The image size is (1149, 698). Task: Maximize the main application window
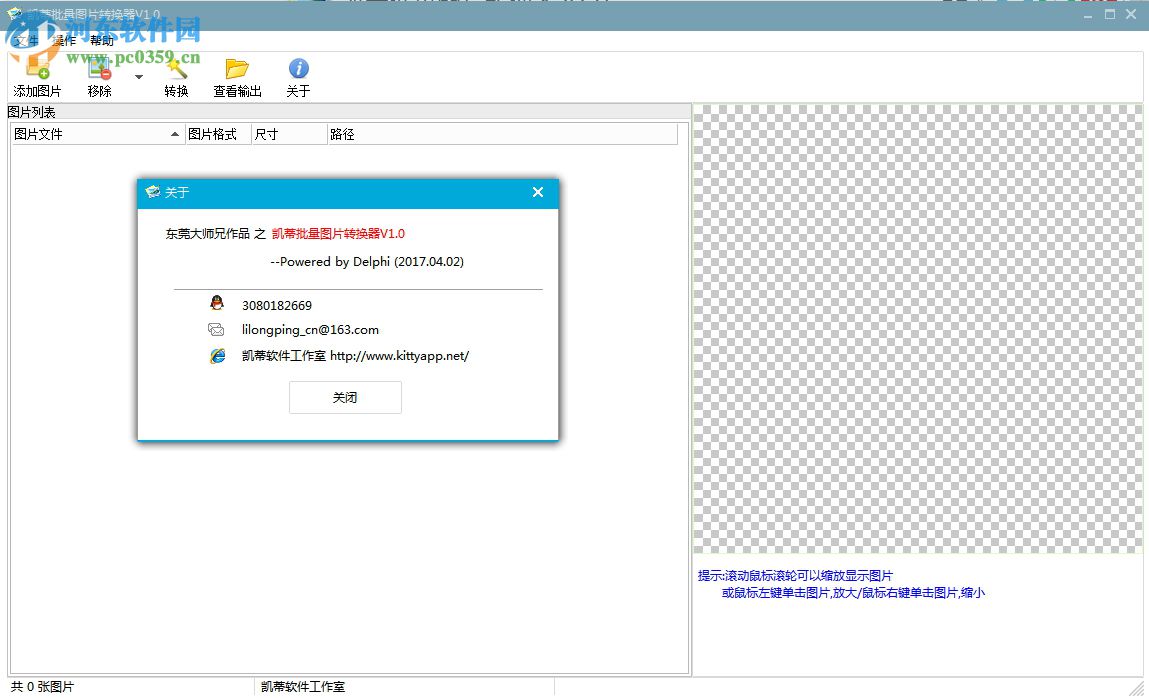pyautogui.click(x=1110, y=15)
